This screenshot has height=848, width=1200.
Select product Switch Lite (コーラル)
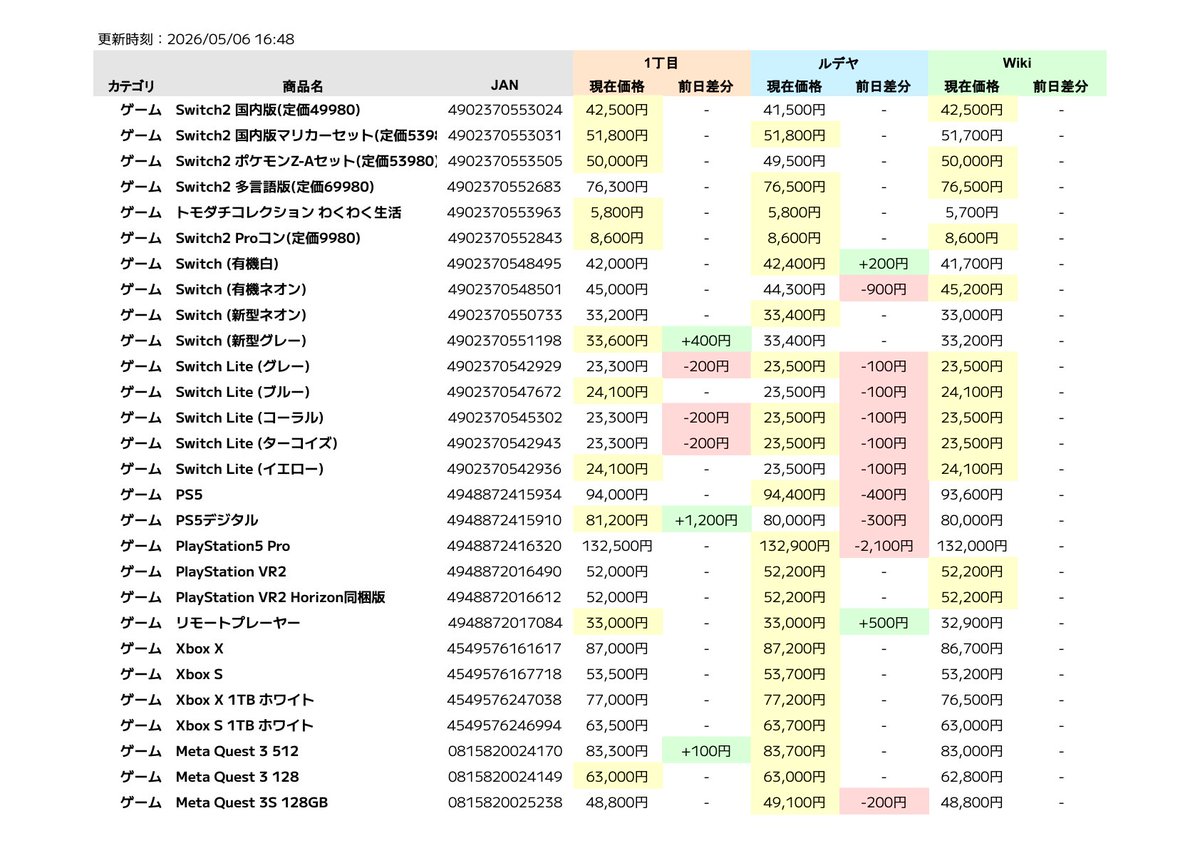tap(249, 417)
